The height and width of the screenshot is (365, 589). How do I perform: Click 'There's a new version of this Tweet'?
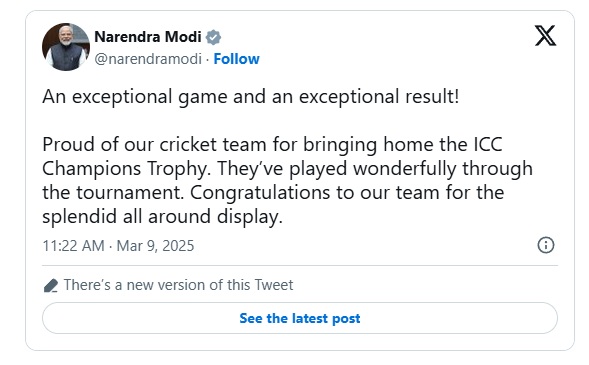[x=178, y=285]
